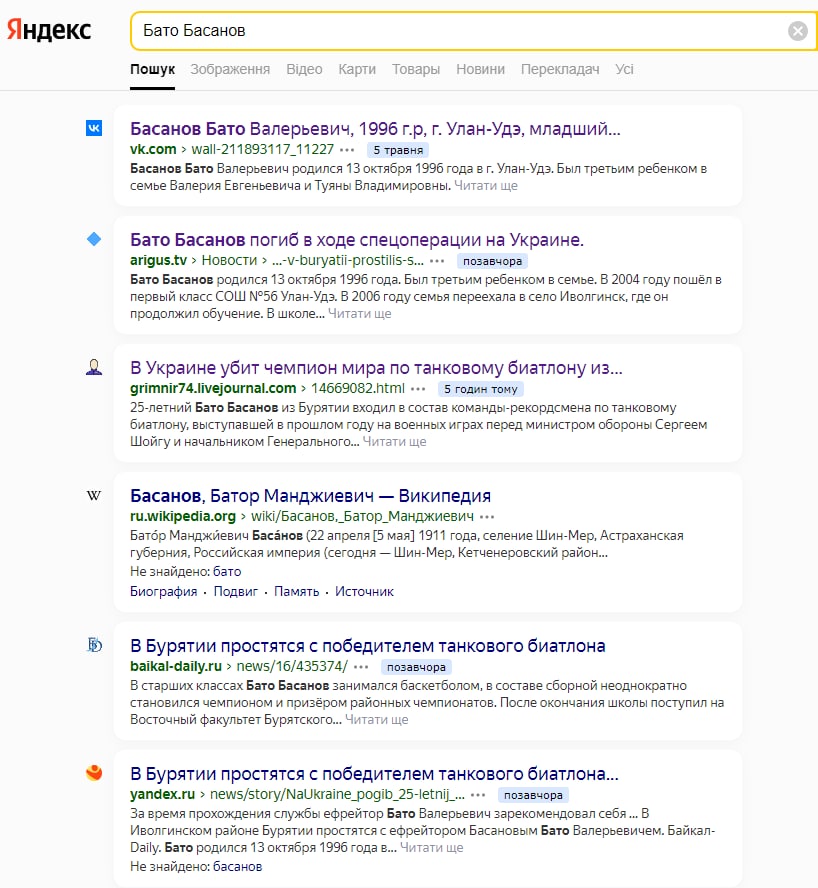818x888 pixels.
Task: Click the LiveJournal user favicon
Action: tap(94, 367)
